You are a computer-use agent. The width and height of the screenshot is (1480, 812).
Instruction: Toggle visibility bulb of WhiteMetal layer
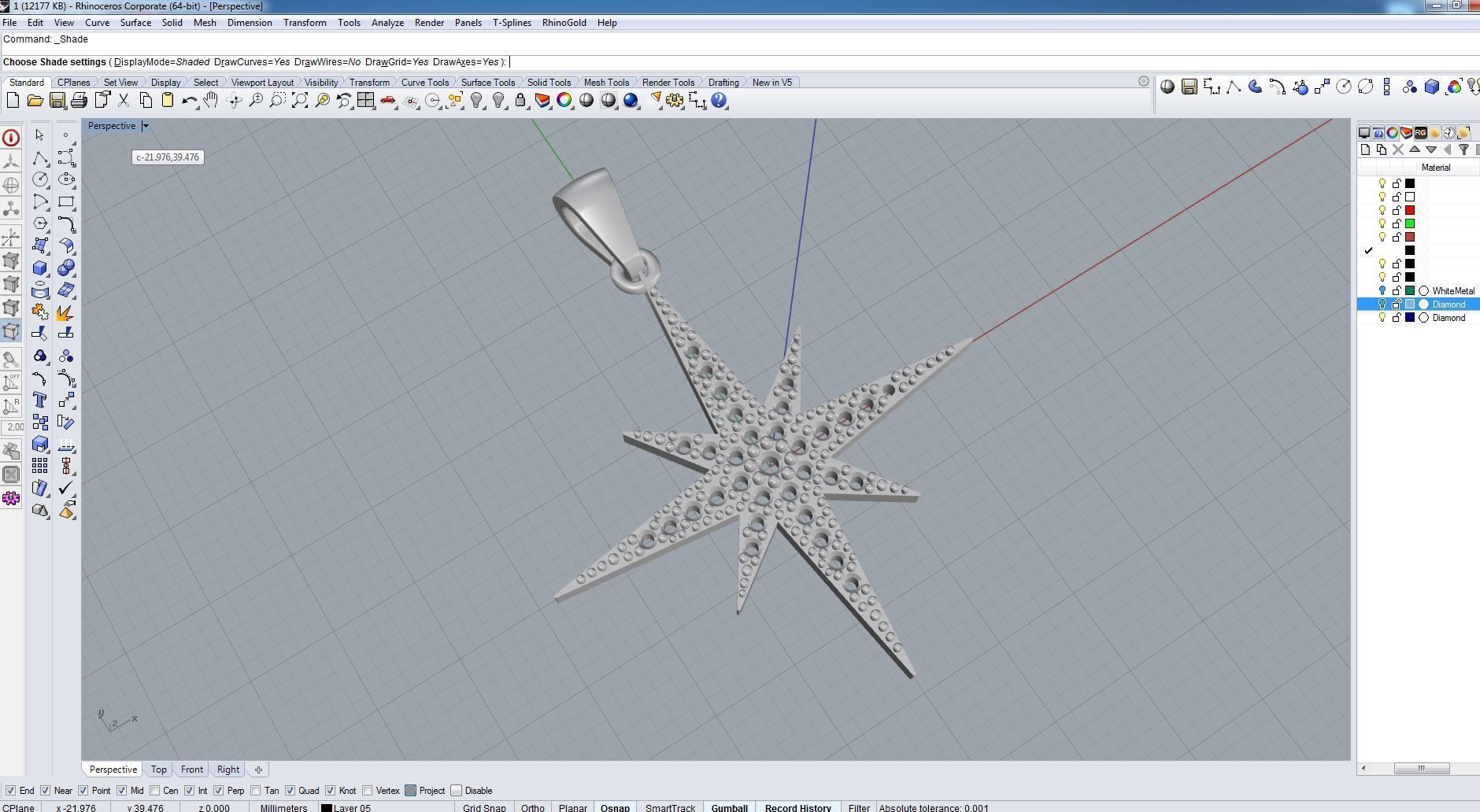click(1382, 291)
